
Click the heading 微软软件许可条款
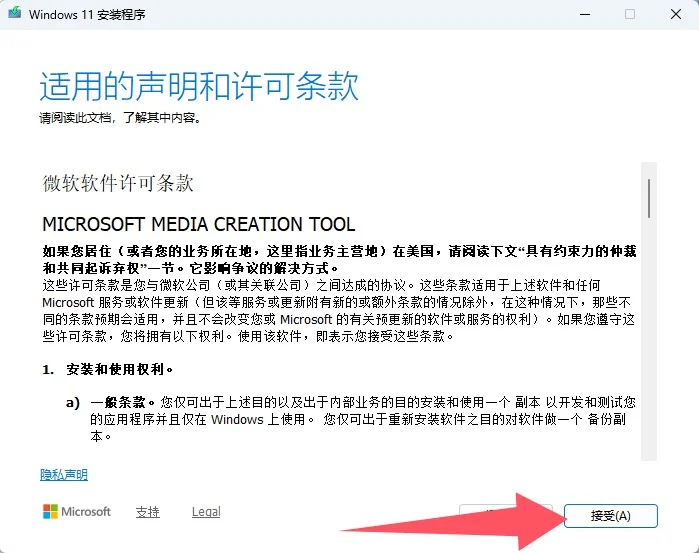(x=118, y=183)
